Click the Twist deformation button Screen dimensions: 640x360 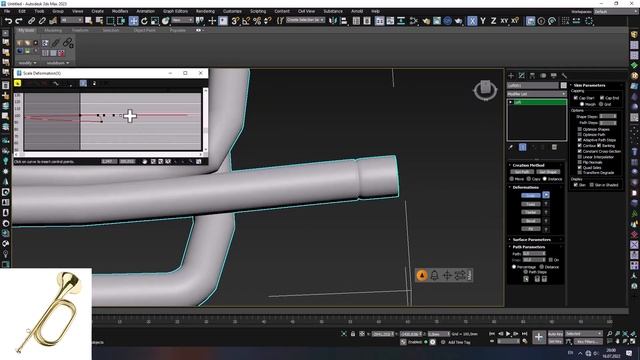click(x=531, y=204)
